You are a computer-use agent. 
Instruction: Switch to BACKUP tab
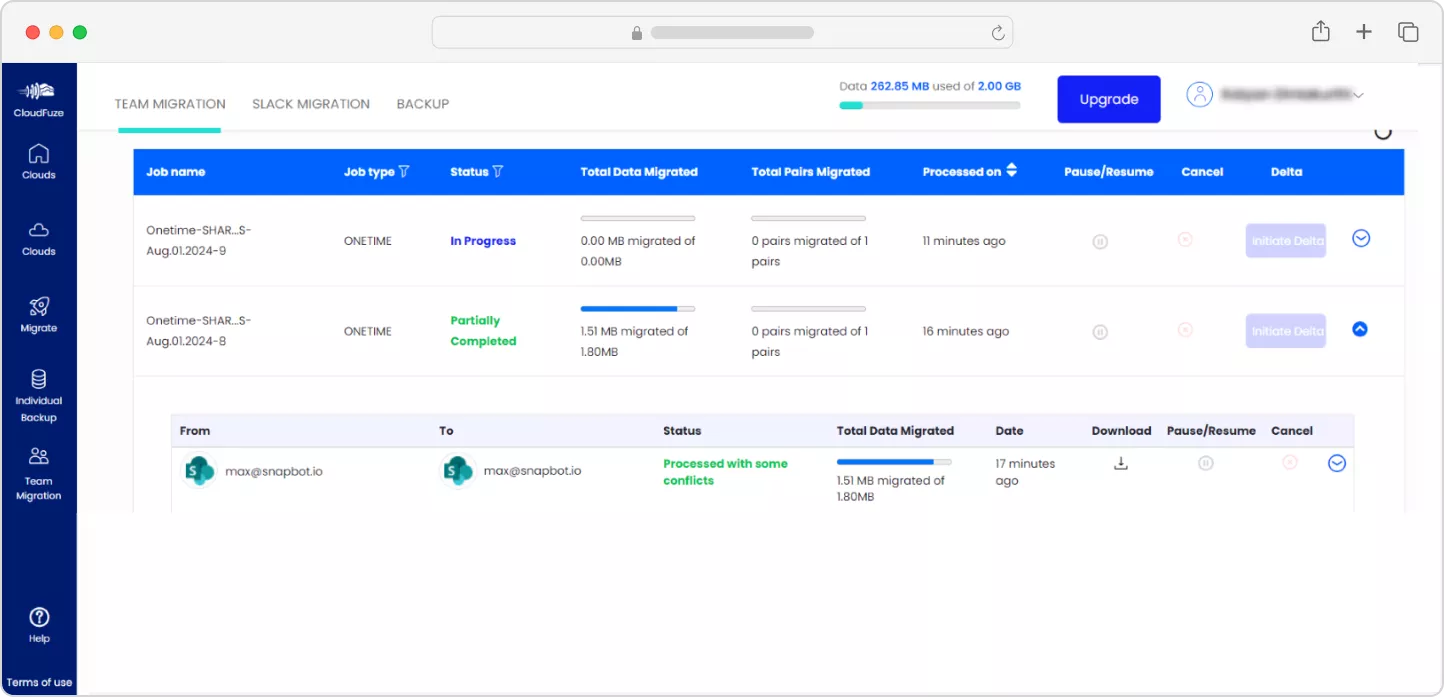click(x=423, y=104)
